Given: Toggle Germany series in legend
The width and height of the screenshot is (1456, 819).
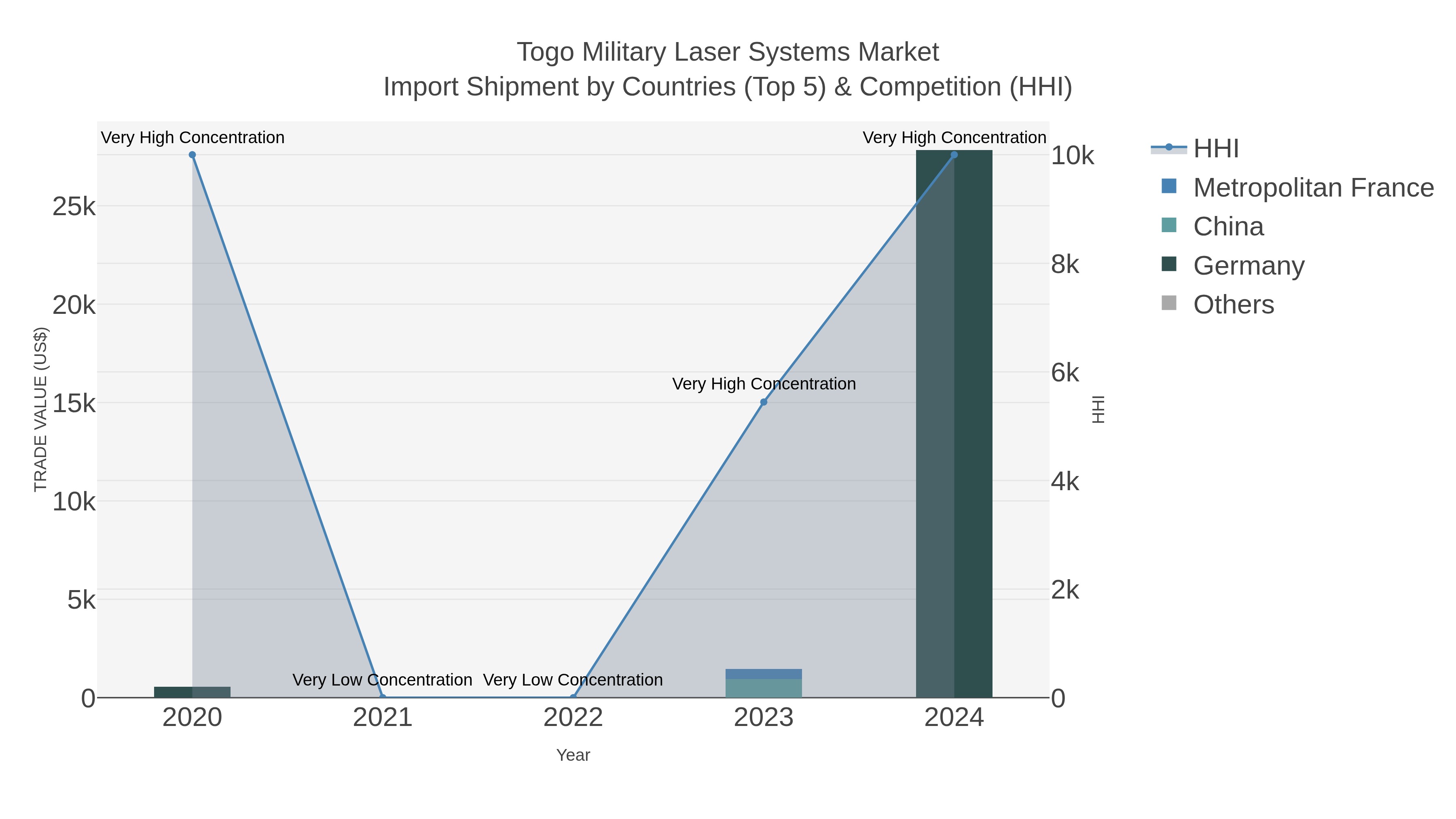Looking at the screenshot, I should coord(1233,266).
